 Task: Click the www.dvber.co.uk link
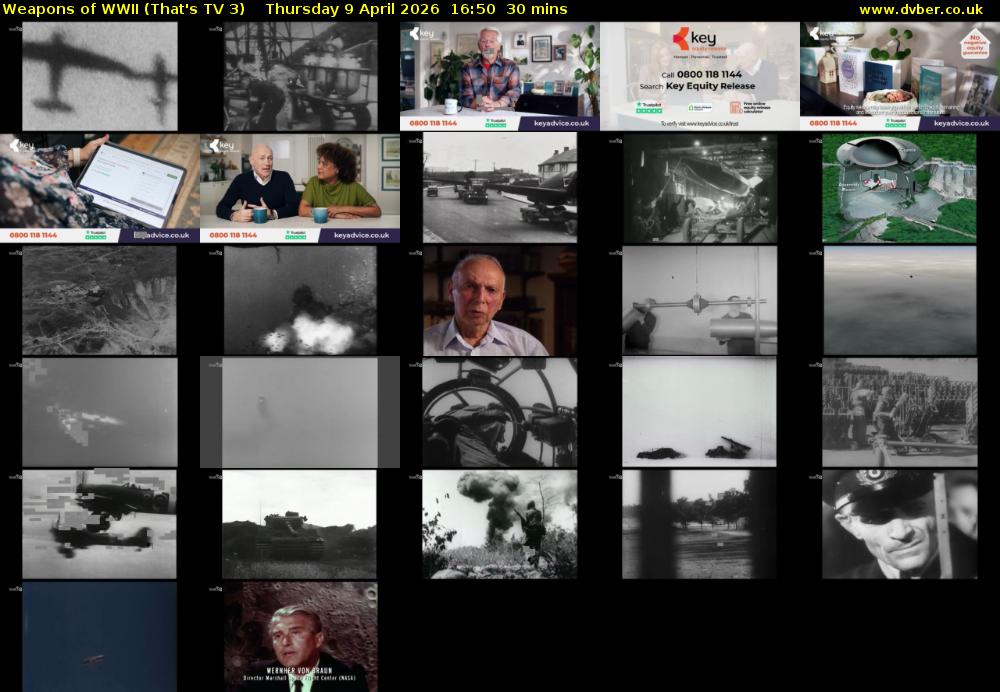(x=920, y=9)
